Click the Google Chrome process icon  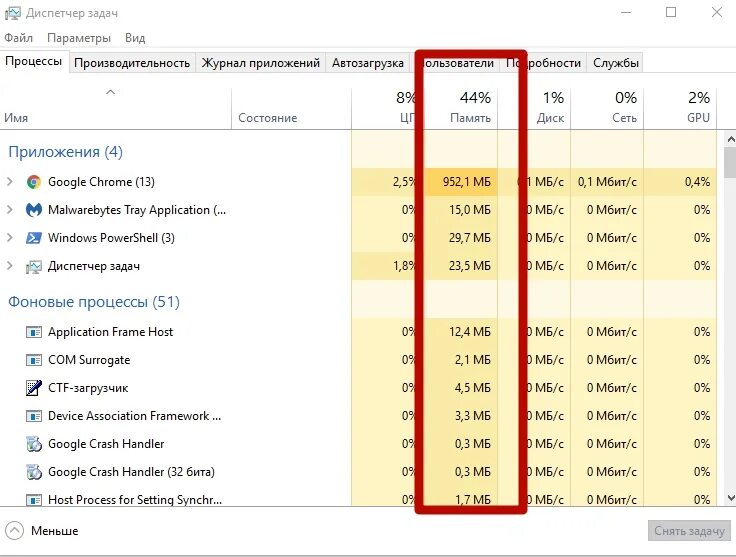34,182
